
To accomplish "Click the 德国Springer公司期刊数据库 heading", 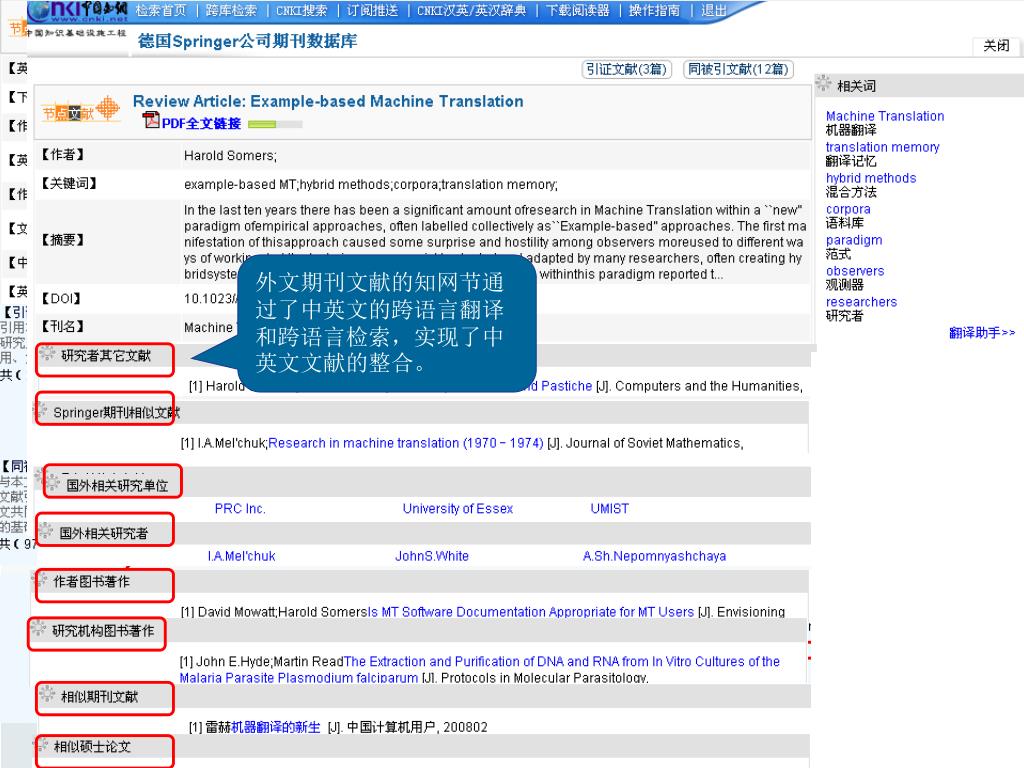I will [x=248, y=40].
